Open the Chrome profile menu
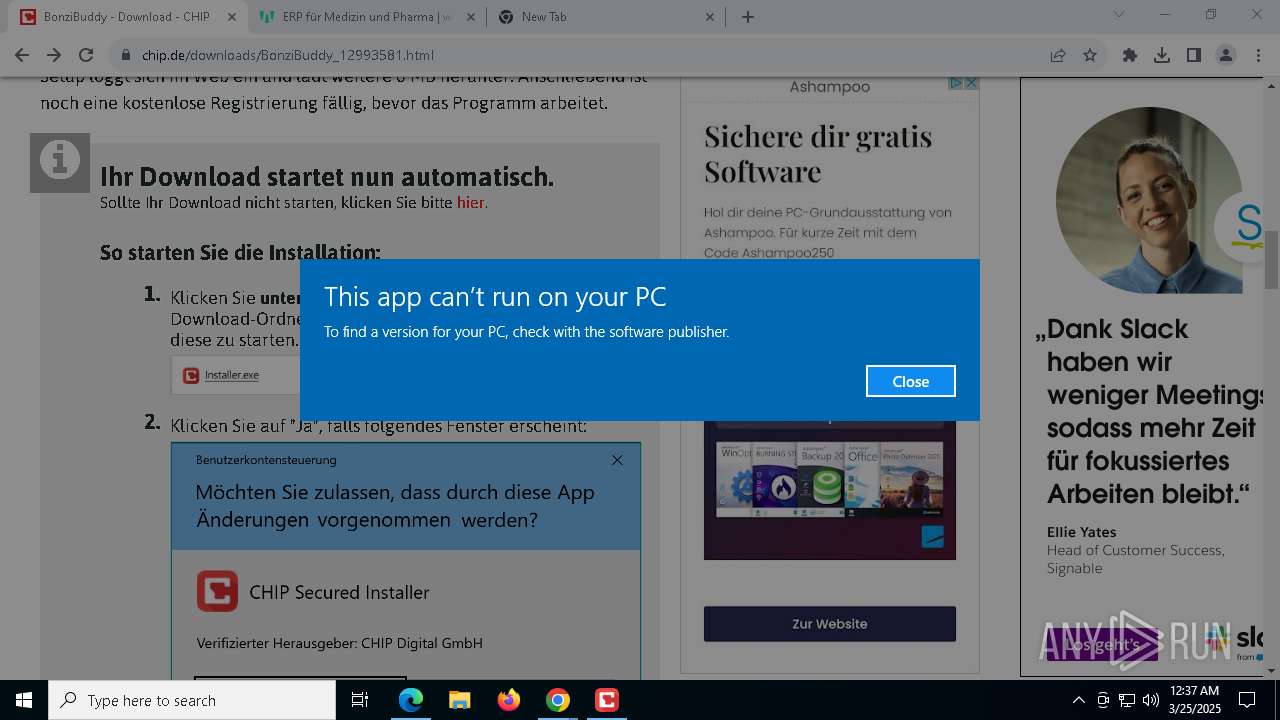This screenshot has width=1280, height=720. pyautogui.click(x=1226, y=55)
